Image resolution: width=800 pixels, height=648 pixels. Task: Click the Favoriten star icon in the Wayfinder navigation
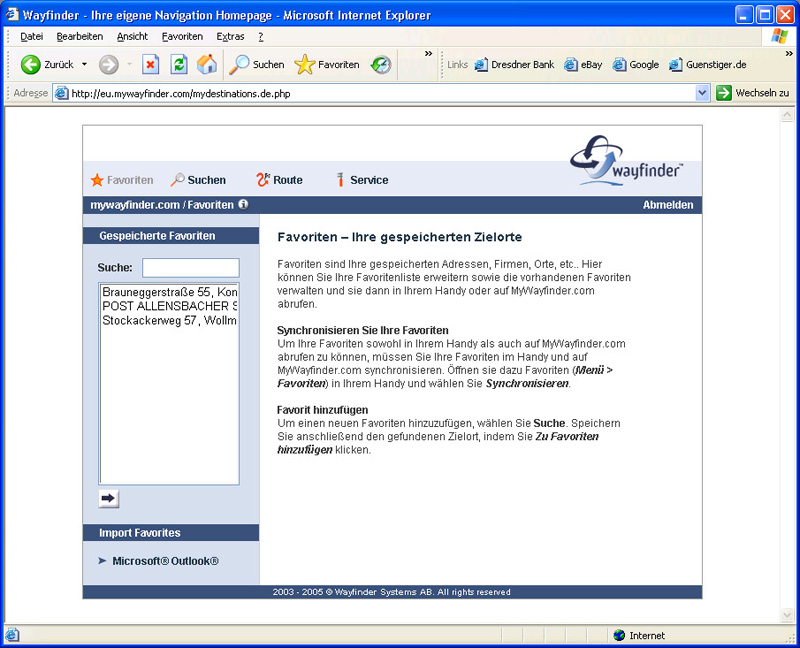(x=97, y=180)
